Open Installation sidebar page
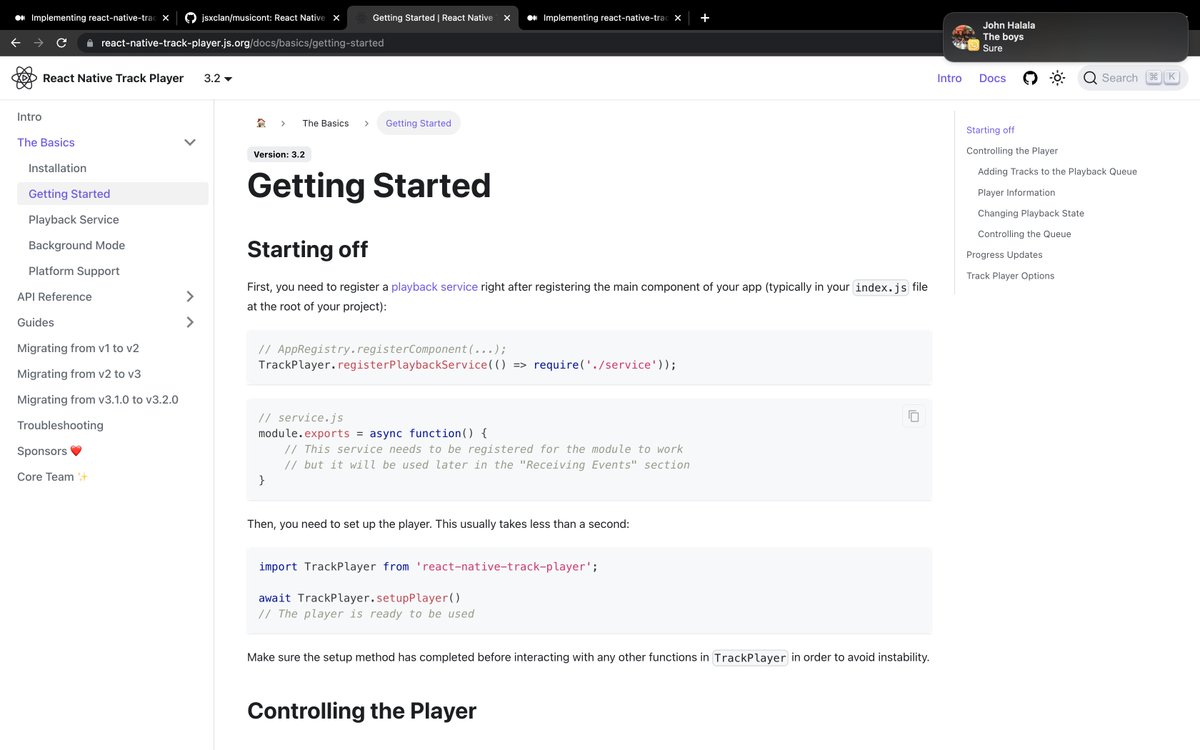1200x750 pixels. tap(57, 168)
